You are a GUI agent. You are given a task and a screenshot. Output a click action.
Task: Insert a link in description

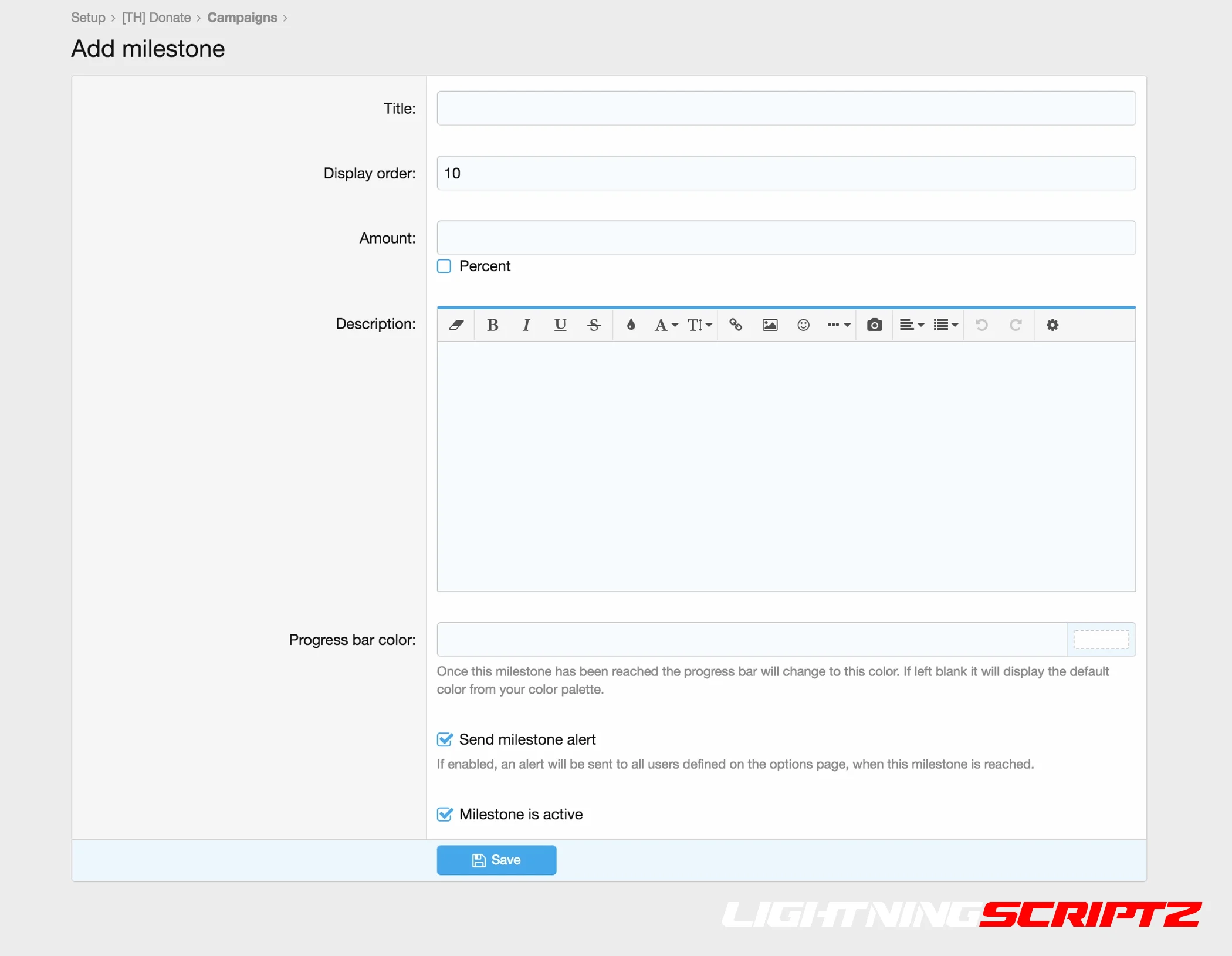coord(736,325)
